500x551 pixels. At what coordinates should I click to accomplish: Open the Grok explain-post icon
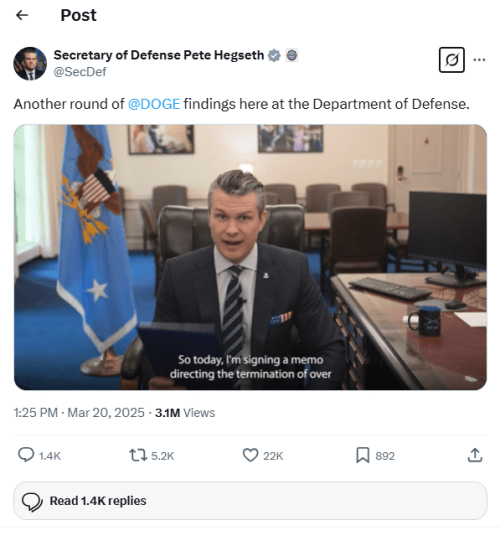coord(452,60)
